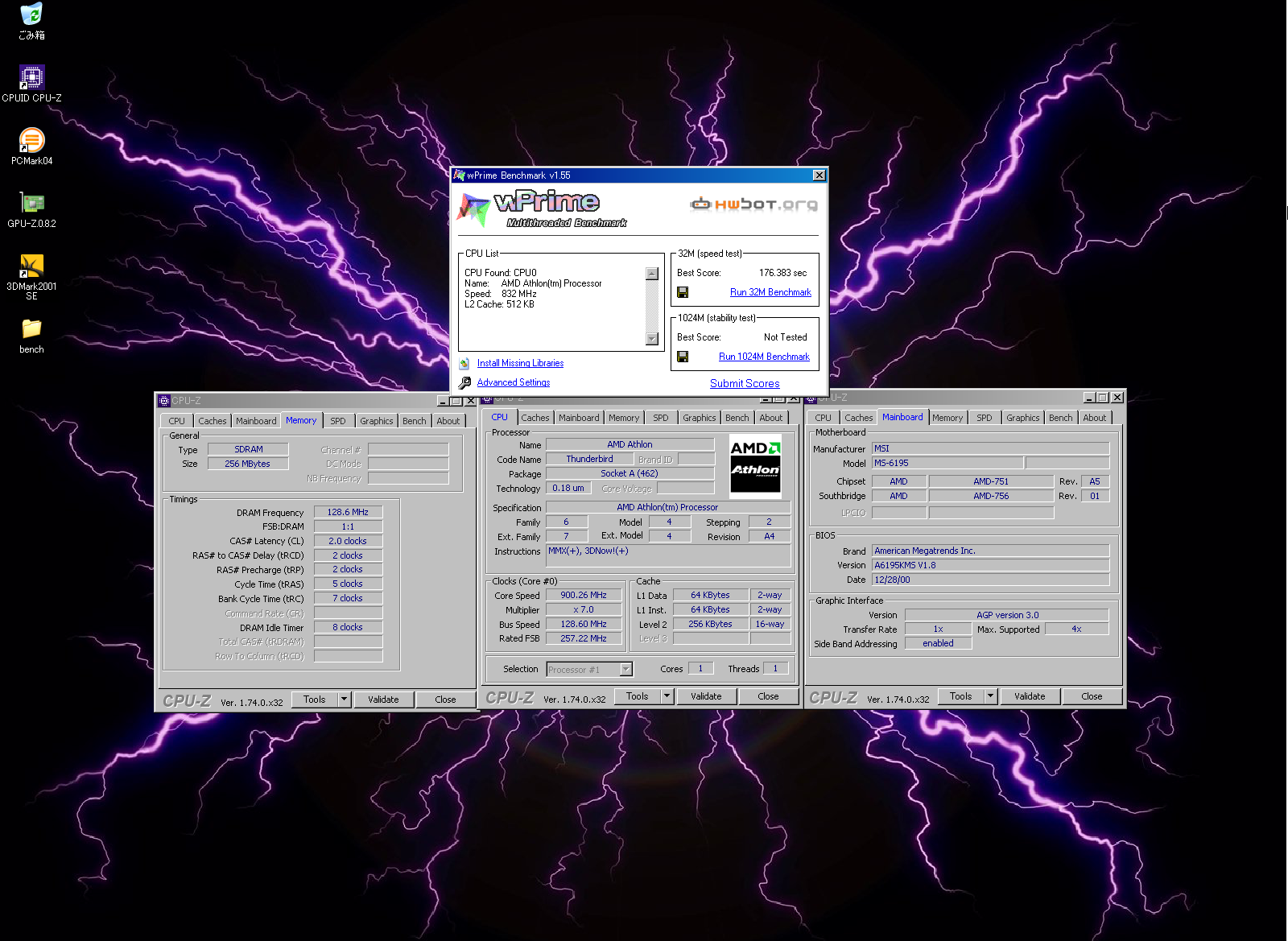Open PCMark04 desktop shortcut
1288x941 pixels.
31,147
